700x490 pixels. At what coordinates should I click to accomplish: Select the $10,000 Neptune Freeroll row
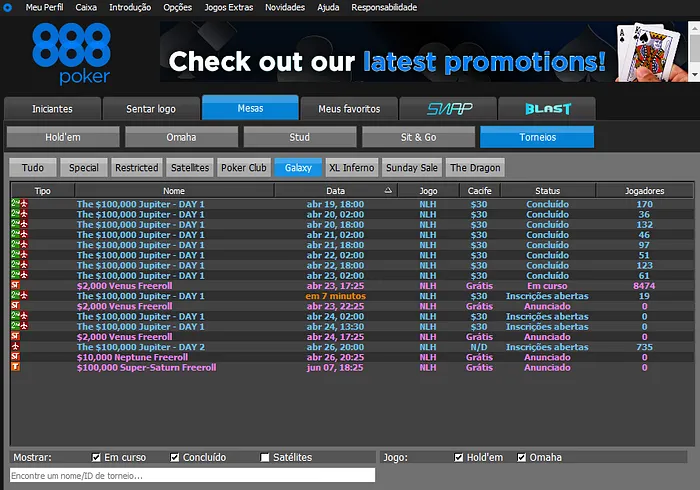pos(352,357)
